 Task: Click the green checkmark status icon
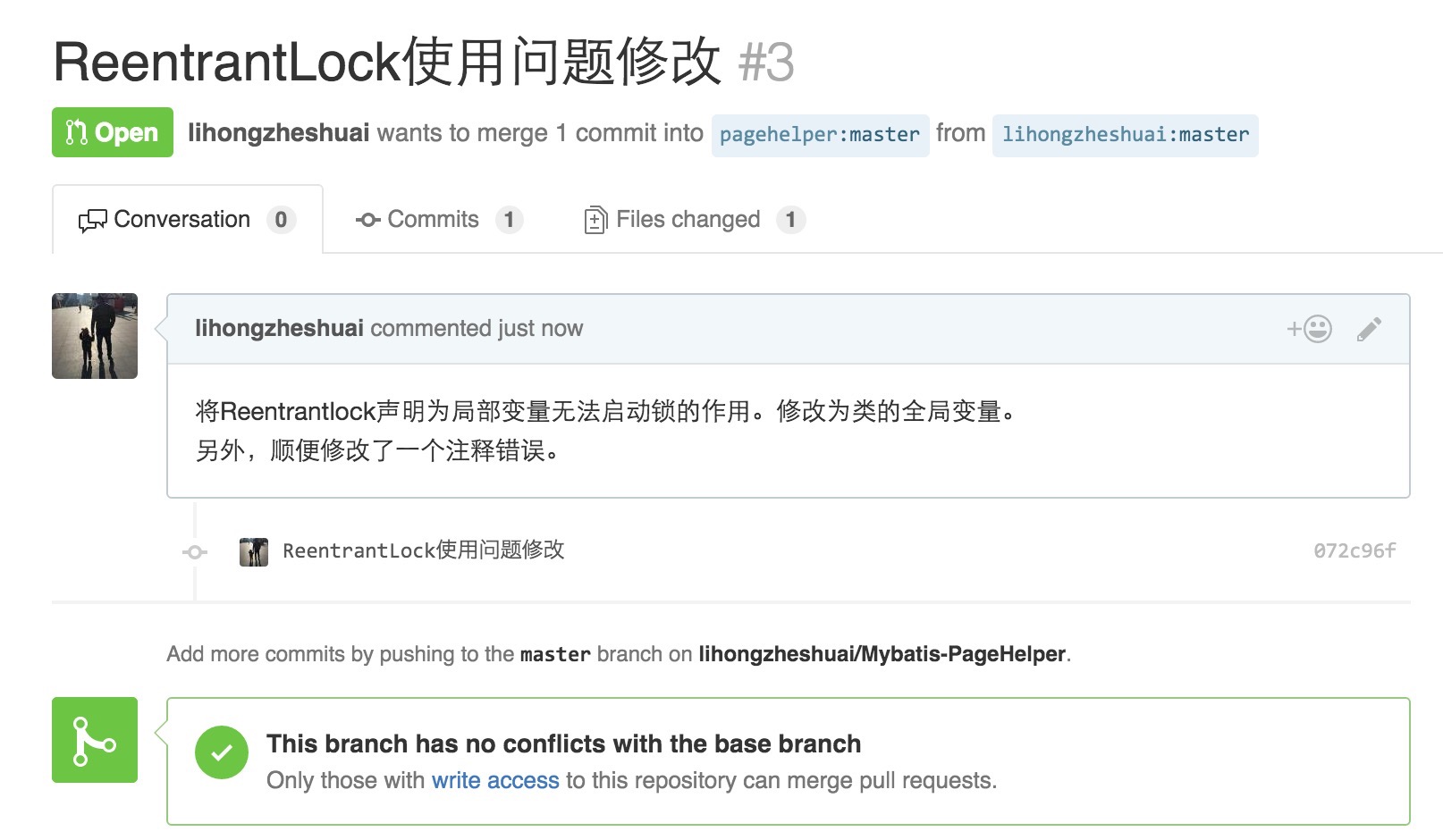click(221, 752)
